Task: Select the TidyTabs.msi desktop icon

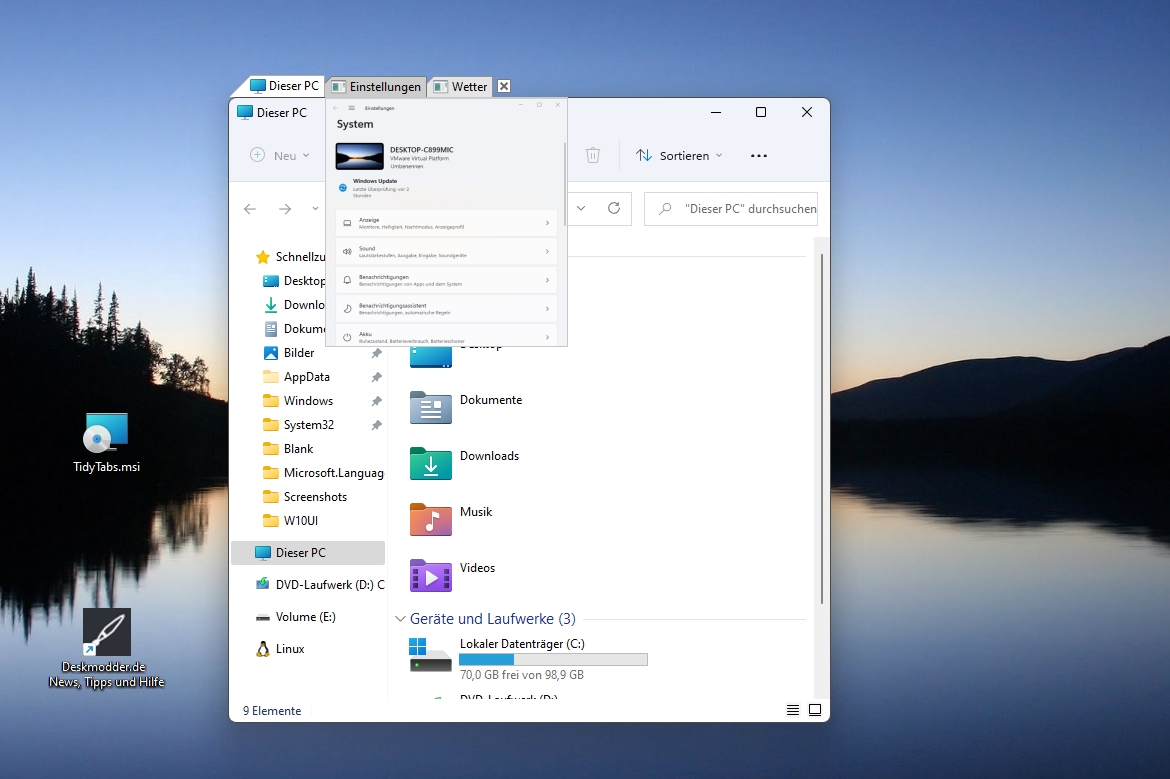Action: tap(106, 442)
